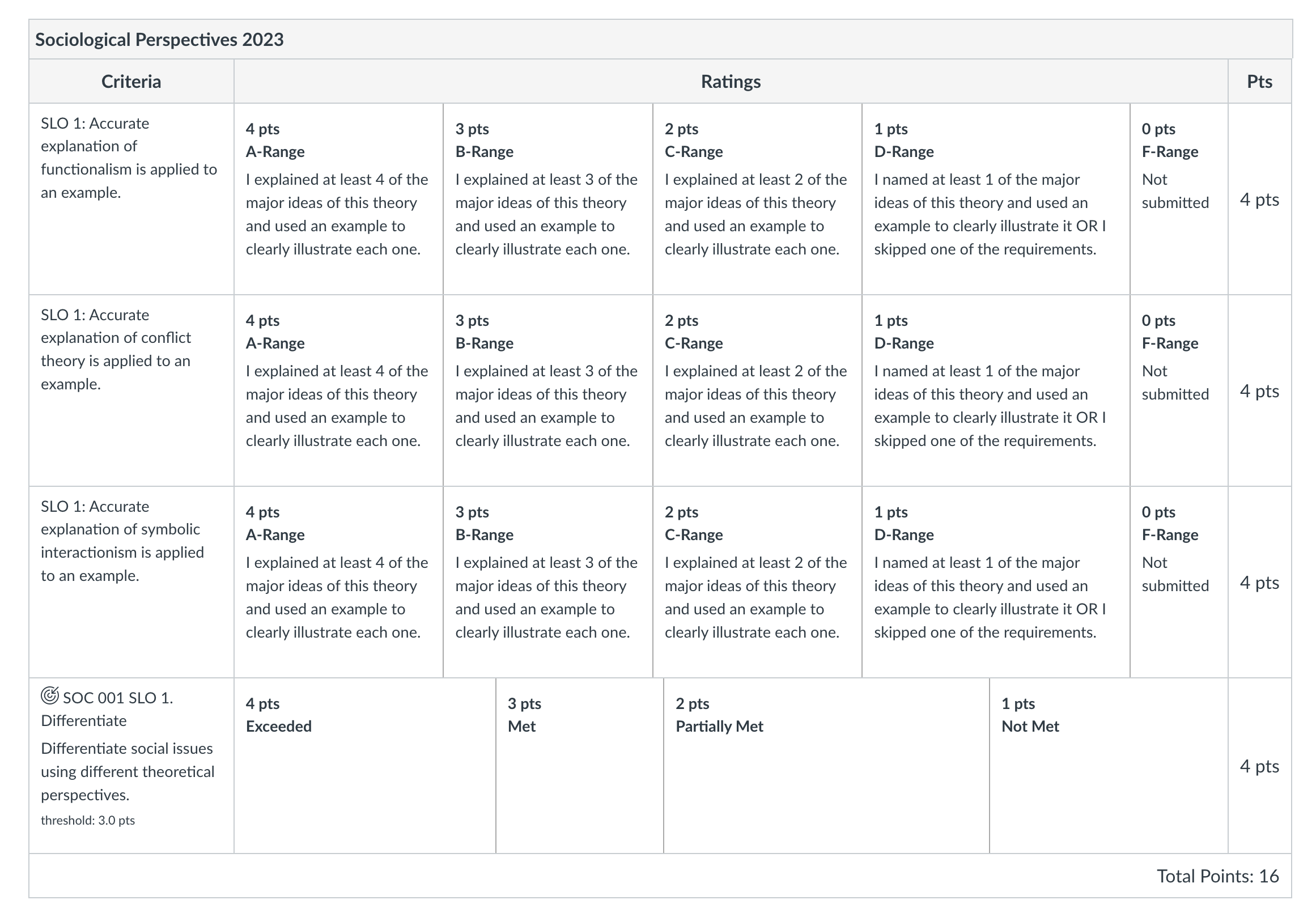The width and height of the screenshot is (1316, 900).
Task: Click the Total Points: 16 text
Action: click(1218, 876)
